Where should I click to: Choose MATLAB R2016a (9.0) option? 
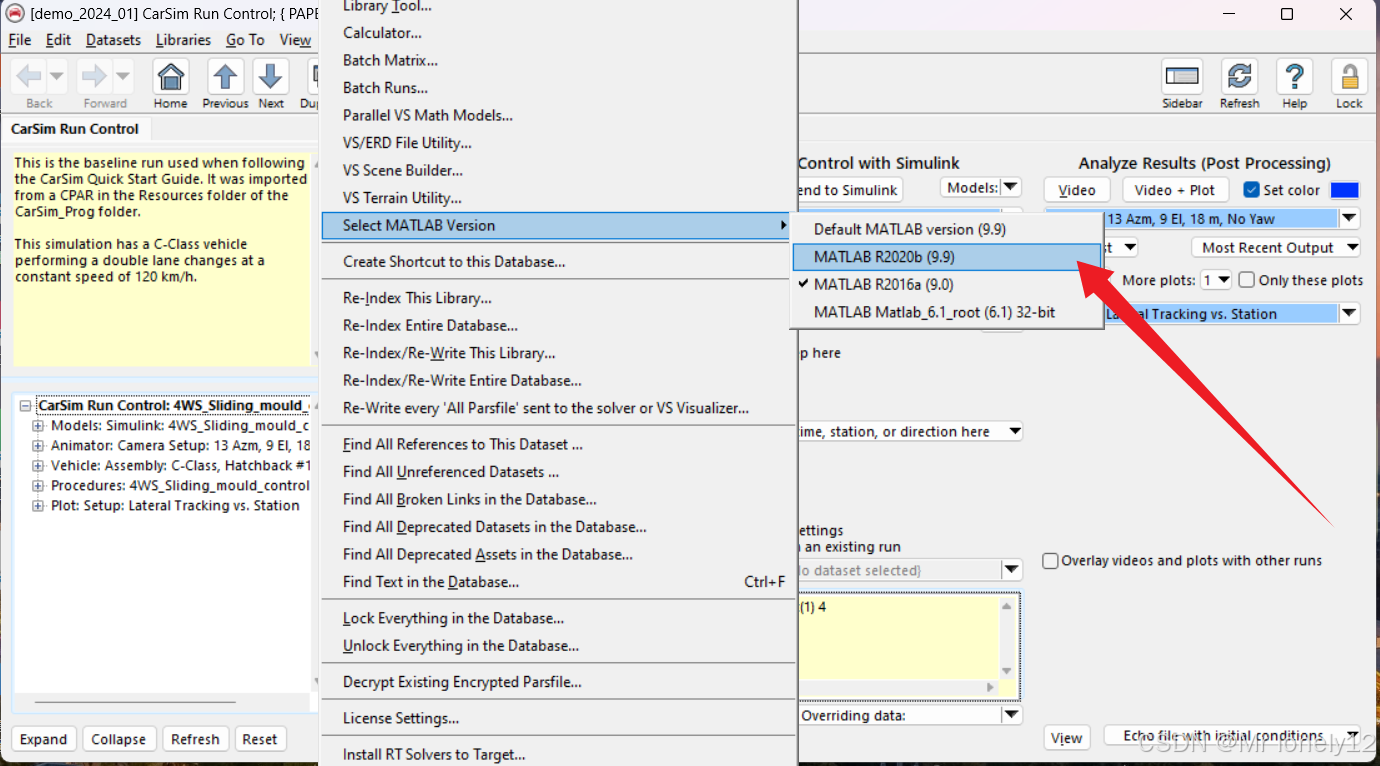(947, 285)
